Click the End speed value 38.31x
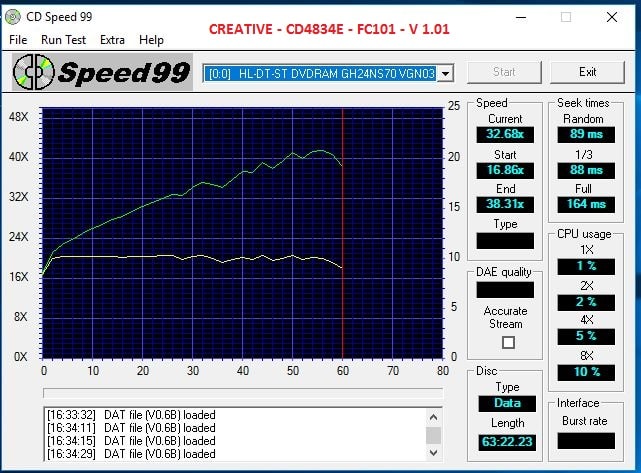641x473 pixels. point(505,204)
